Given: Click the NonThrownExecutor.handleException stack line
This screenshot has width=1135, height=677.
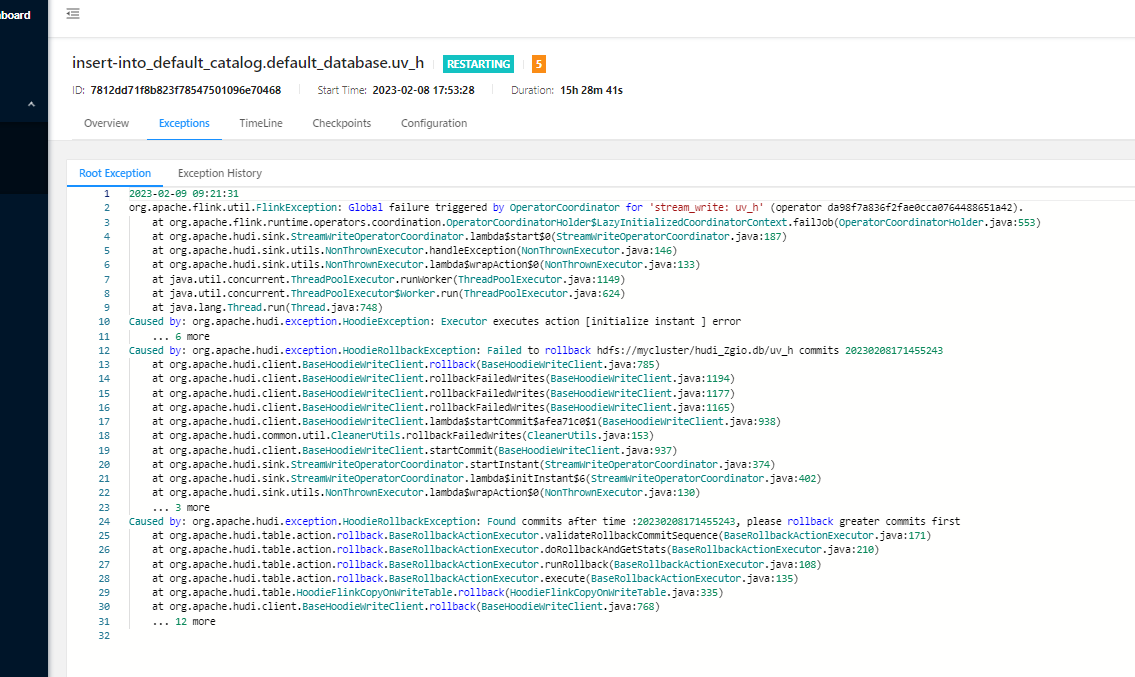Looking at the screenshot, I should pyautogui.click(x=414, y=251).
